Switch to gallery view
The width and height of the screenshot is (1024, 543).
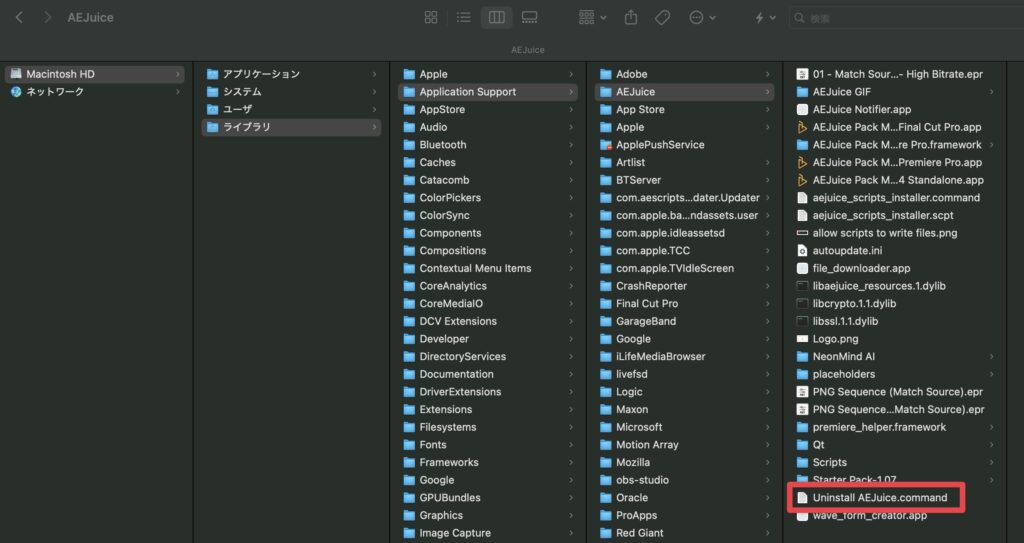pos(530,18)
